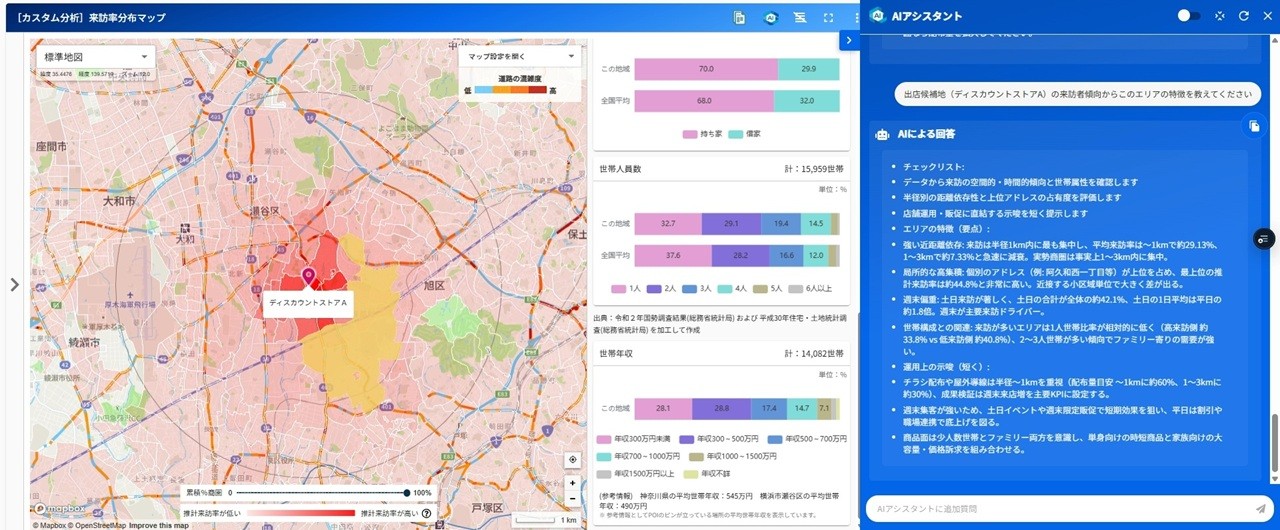1280x530 pixels.
Task: Open the vertical three-dot more menu
Action: [856, 17]
